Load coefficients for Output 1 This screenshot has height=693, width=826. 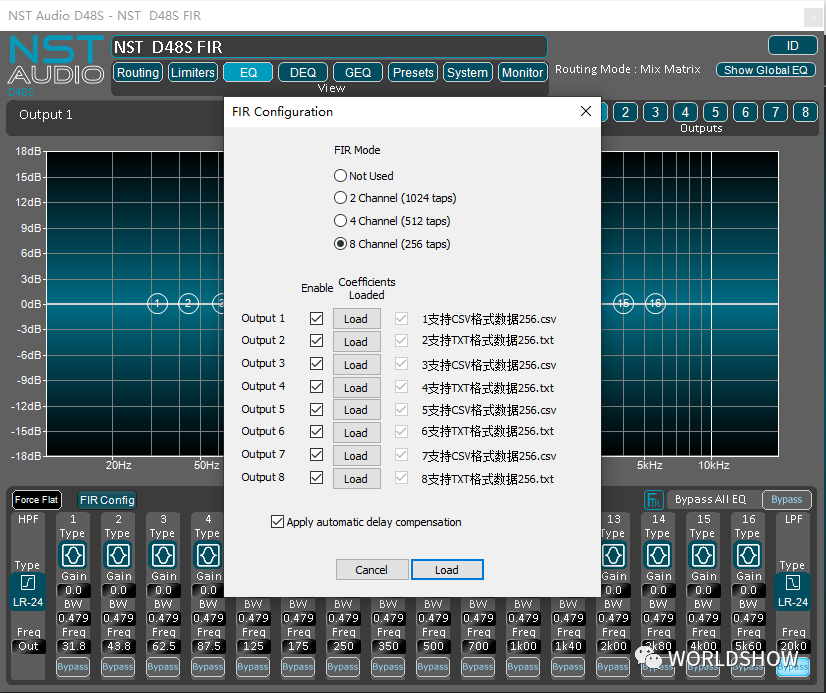click(356, 319)
